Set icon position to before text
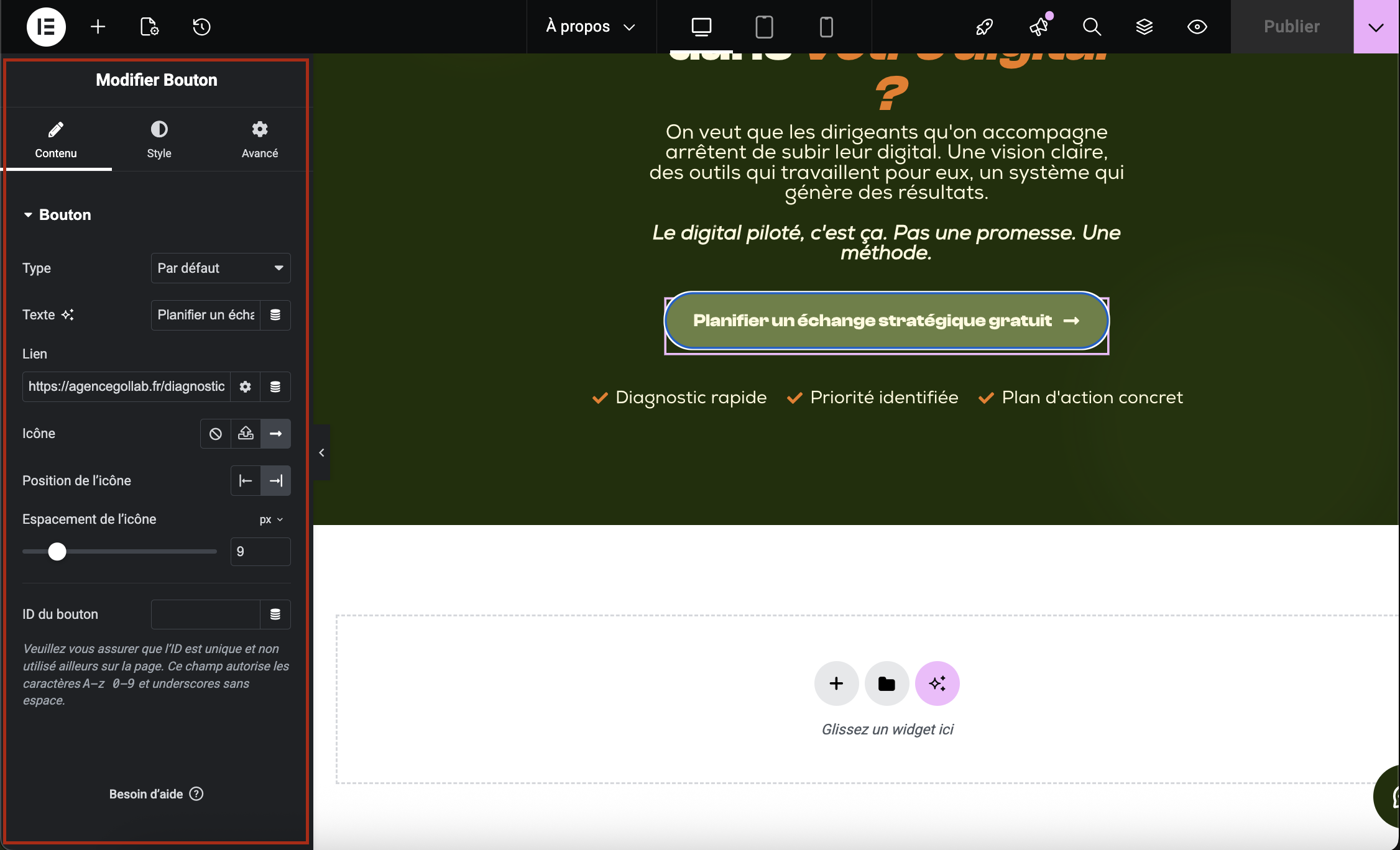 pos(246,480)
